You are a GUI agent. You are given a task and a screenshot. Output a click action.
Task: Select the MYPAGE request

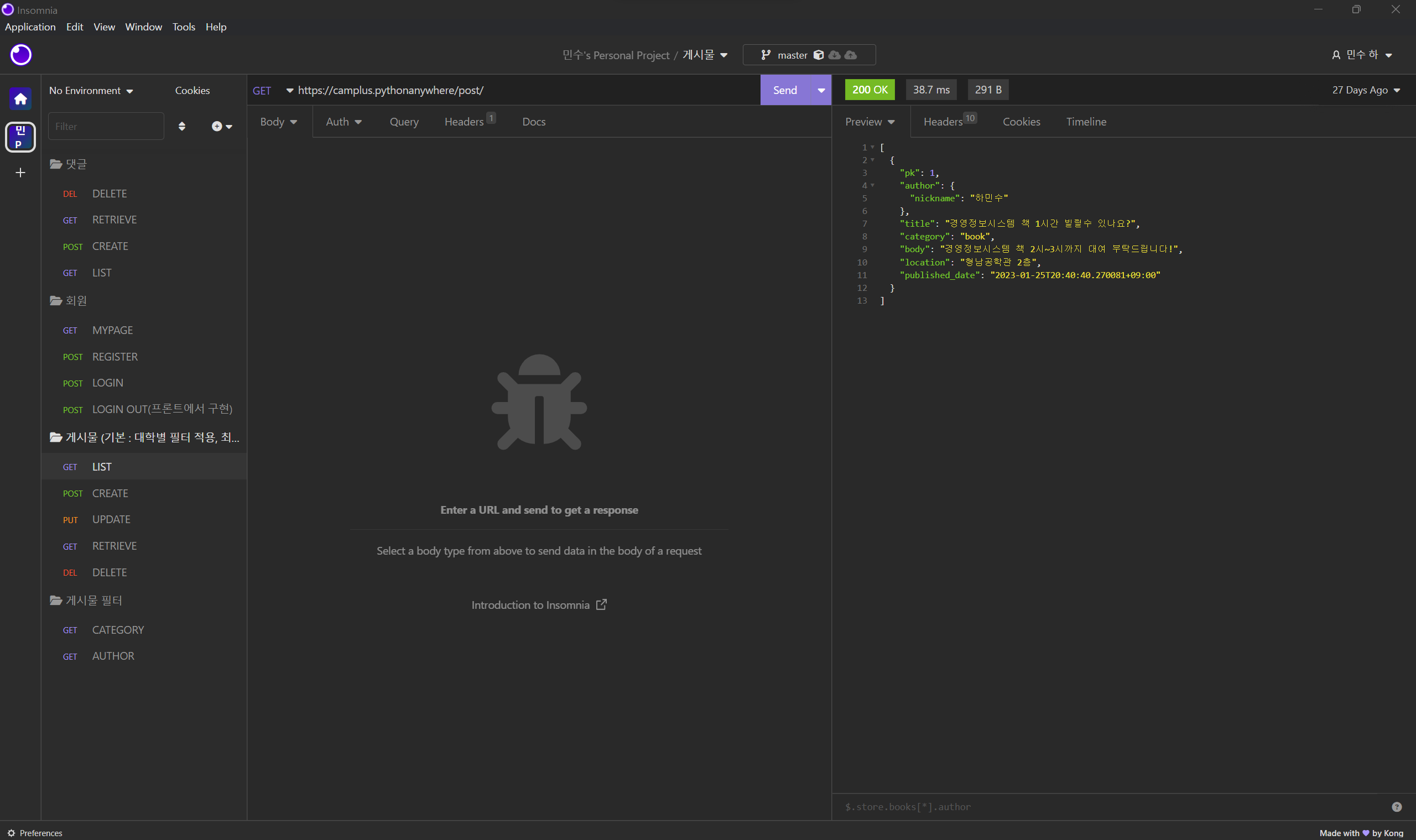tap(144, 330)
